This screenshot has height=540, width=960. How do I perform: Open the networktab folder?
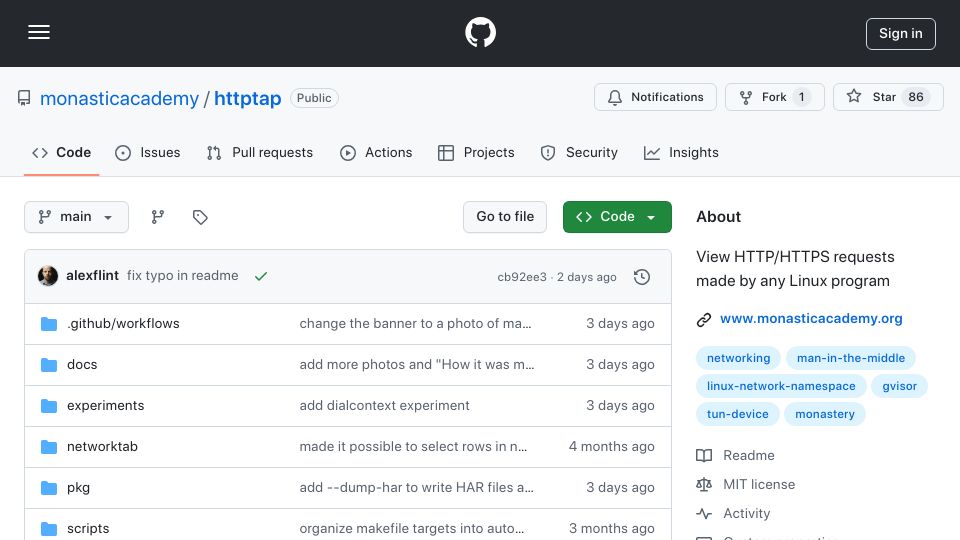(x=102, y=446)
